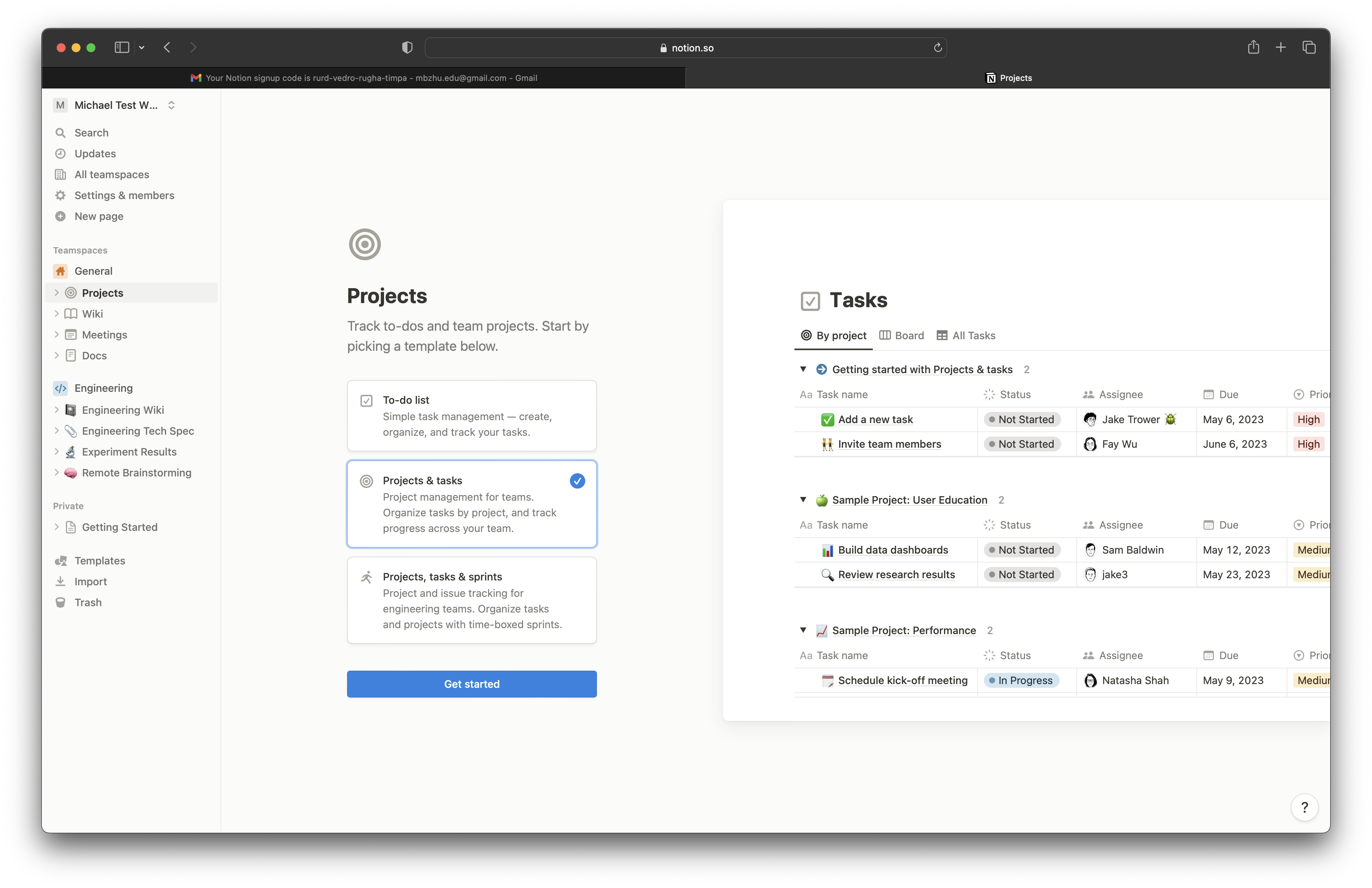Click the Get started button

click(x=472, y=684)
